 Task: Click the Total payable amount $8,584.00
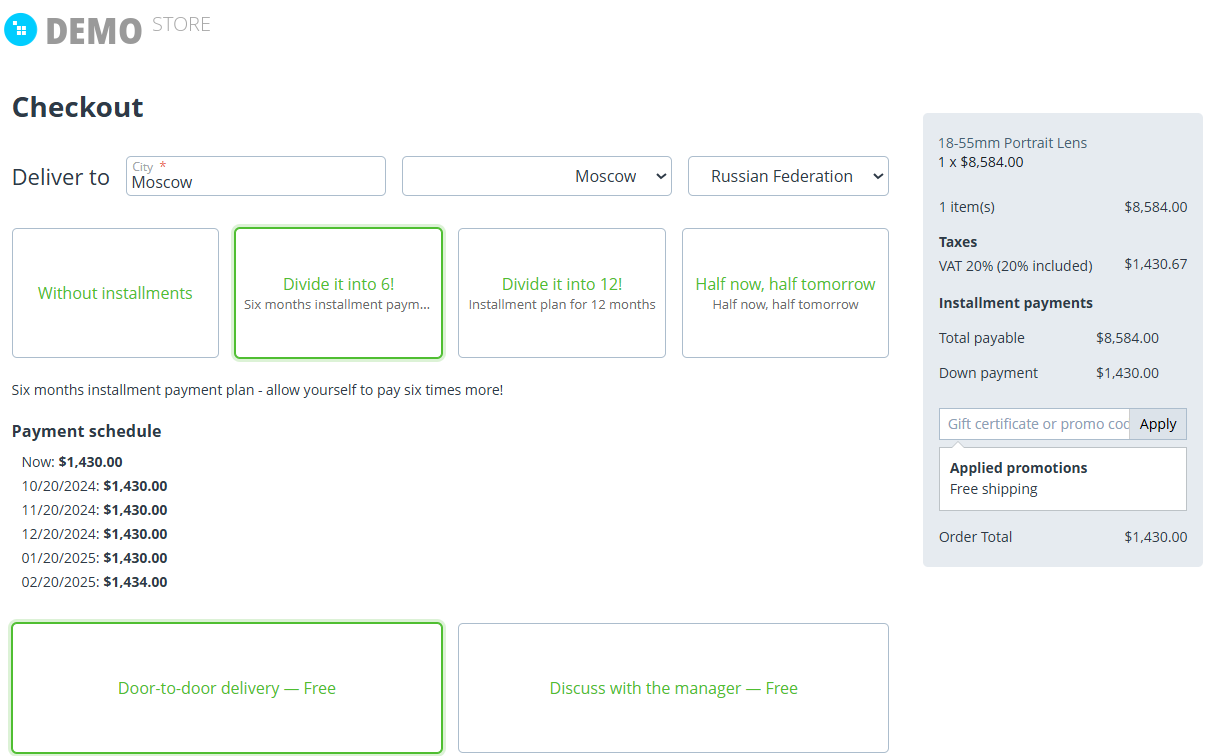tap(1127, 338)
